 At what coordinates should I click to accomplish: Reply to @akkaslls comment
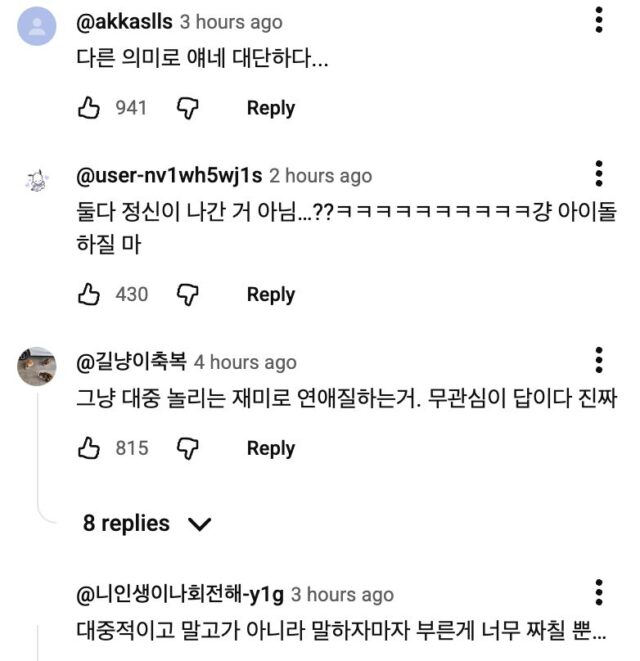coord(270,108)
